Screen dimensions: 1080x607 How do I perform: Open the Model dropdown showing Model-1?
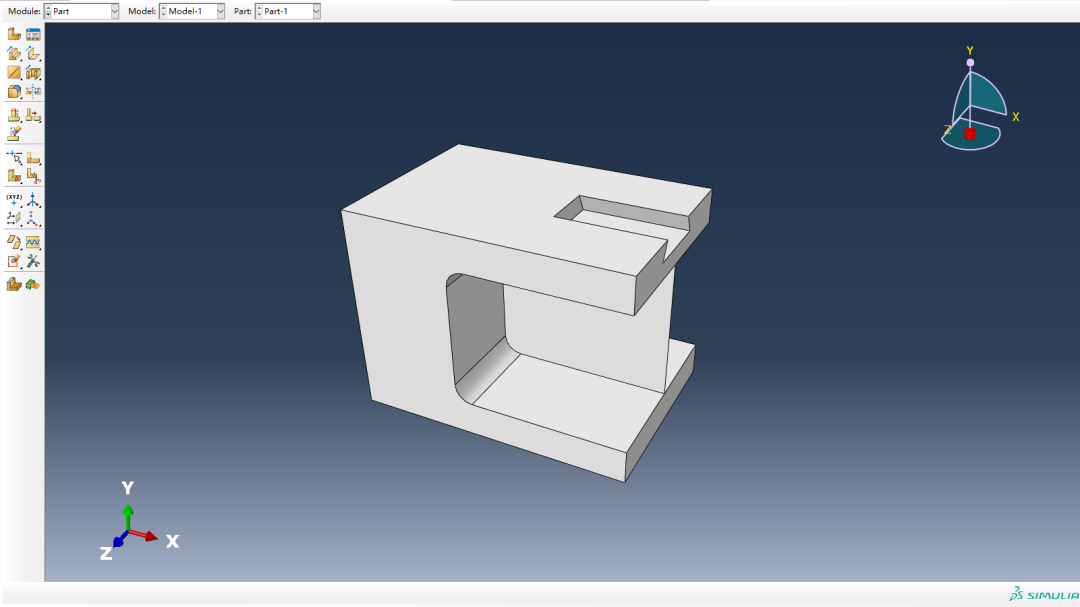220,11
